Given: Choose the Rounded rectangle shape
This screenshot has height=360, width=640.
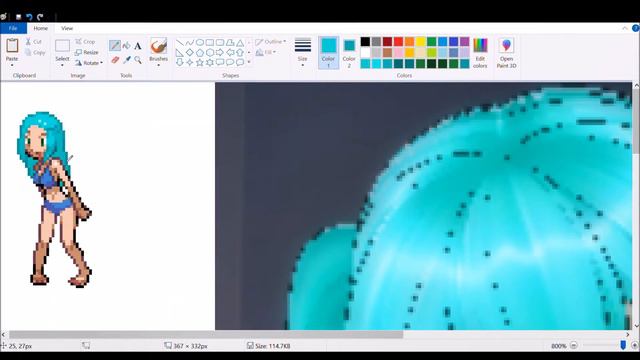Looking at the screenshot, I should pos(220,42).
